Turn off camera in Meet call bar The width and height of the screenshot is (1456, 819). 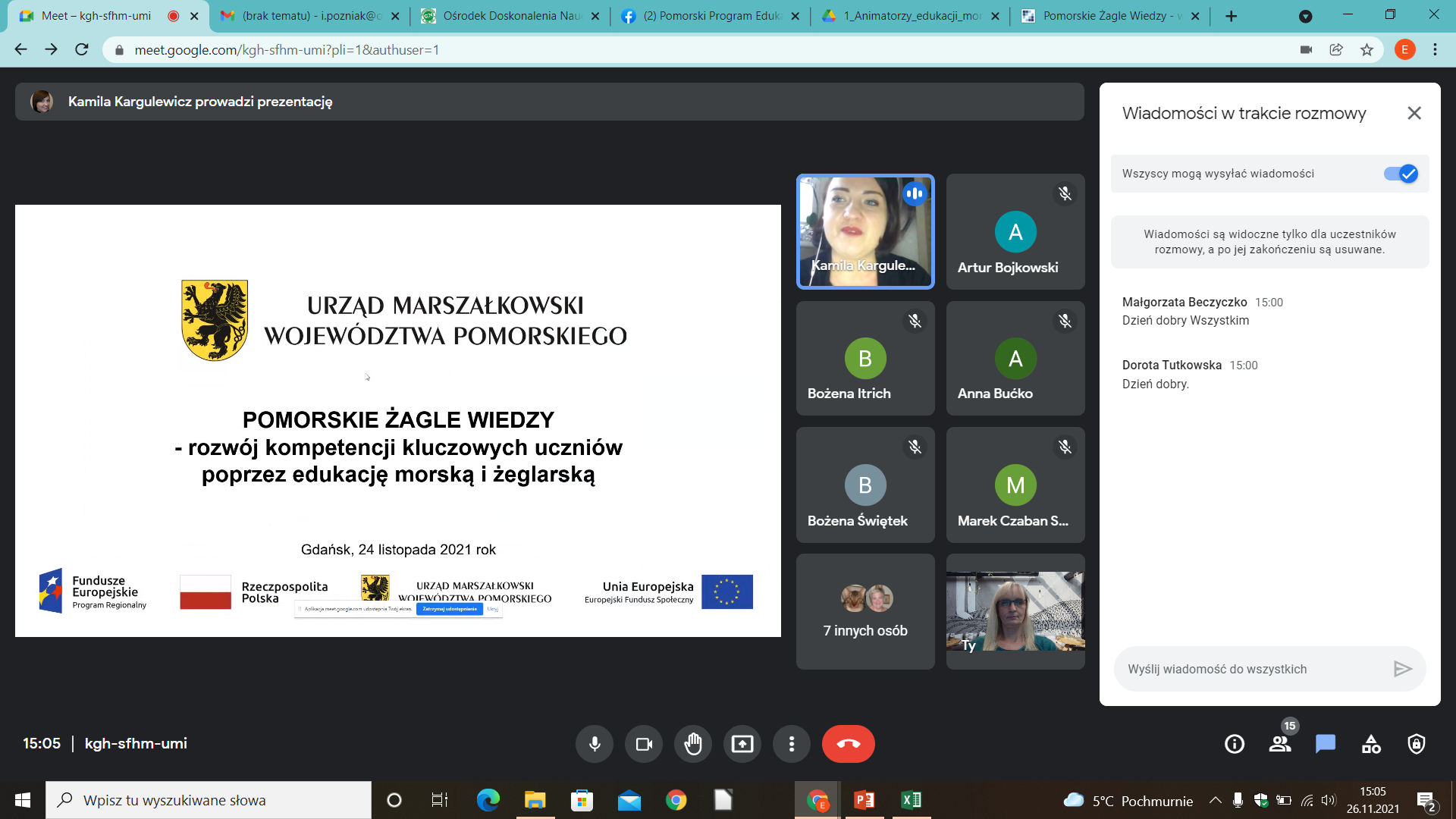click(644, 744)
